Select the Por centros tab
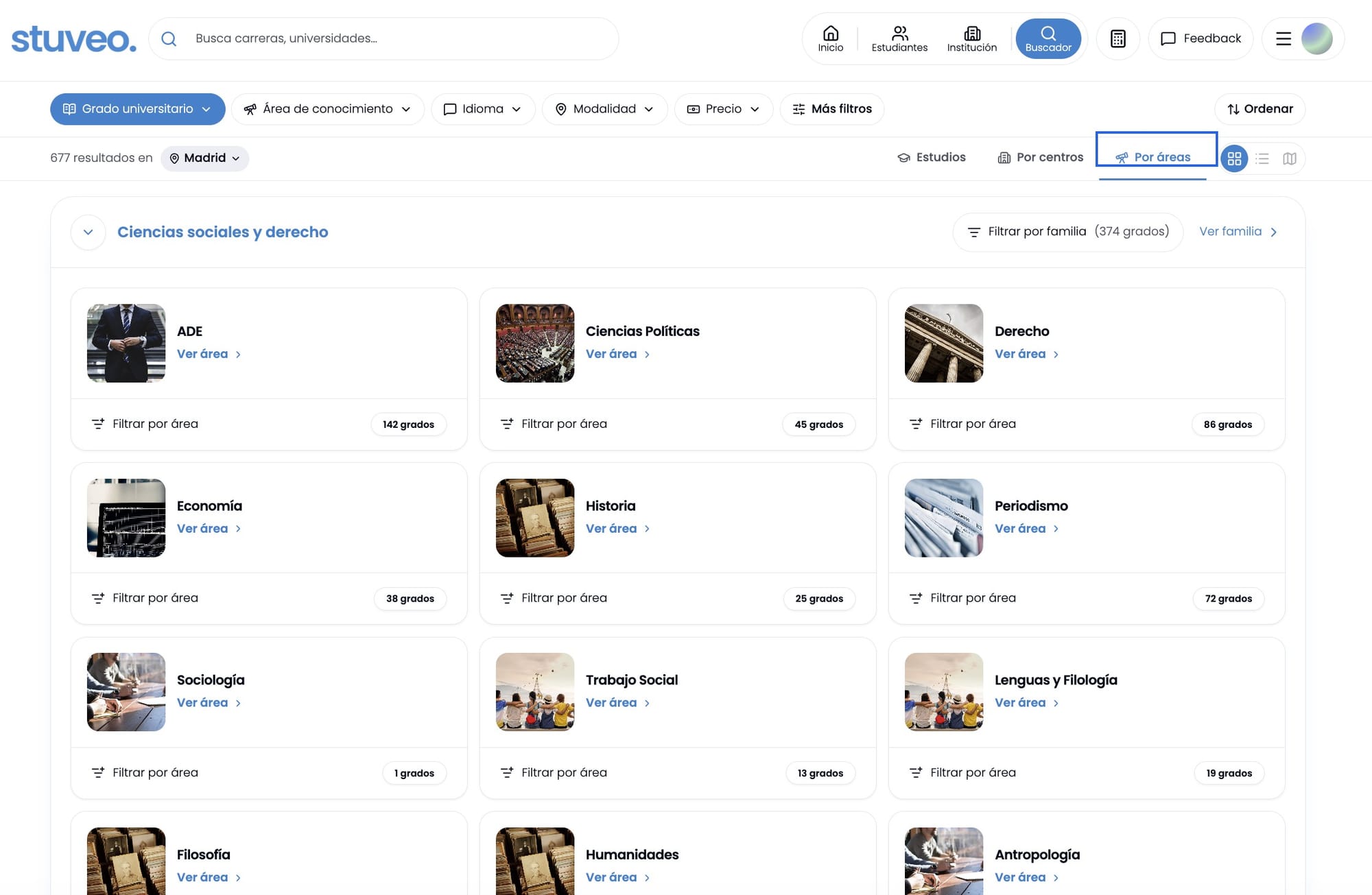The width and height of the screenshot is (1372, 895). [1041, 158]
